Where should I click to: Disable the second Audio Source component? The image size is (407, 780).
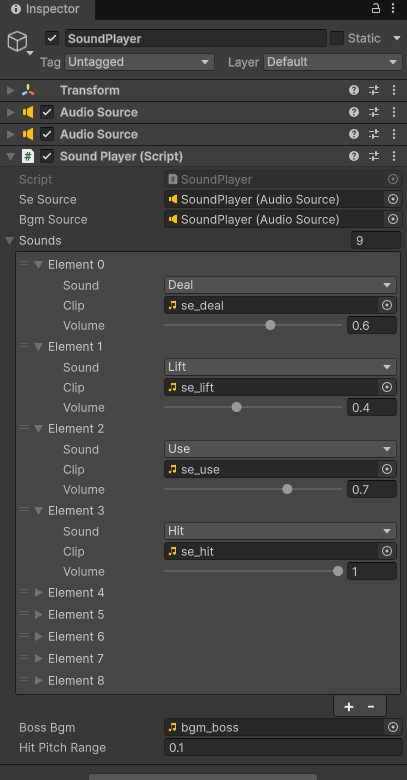(47, 134)
